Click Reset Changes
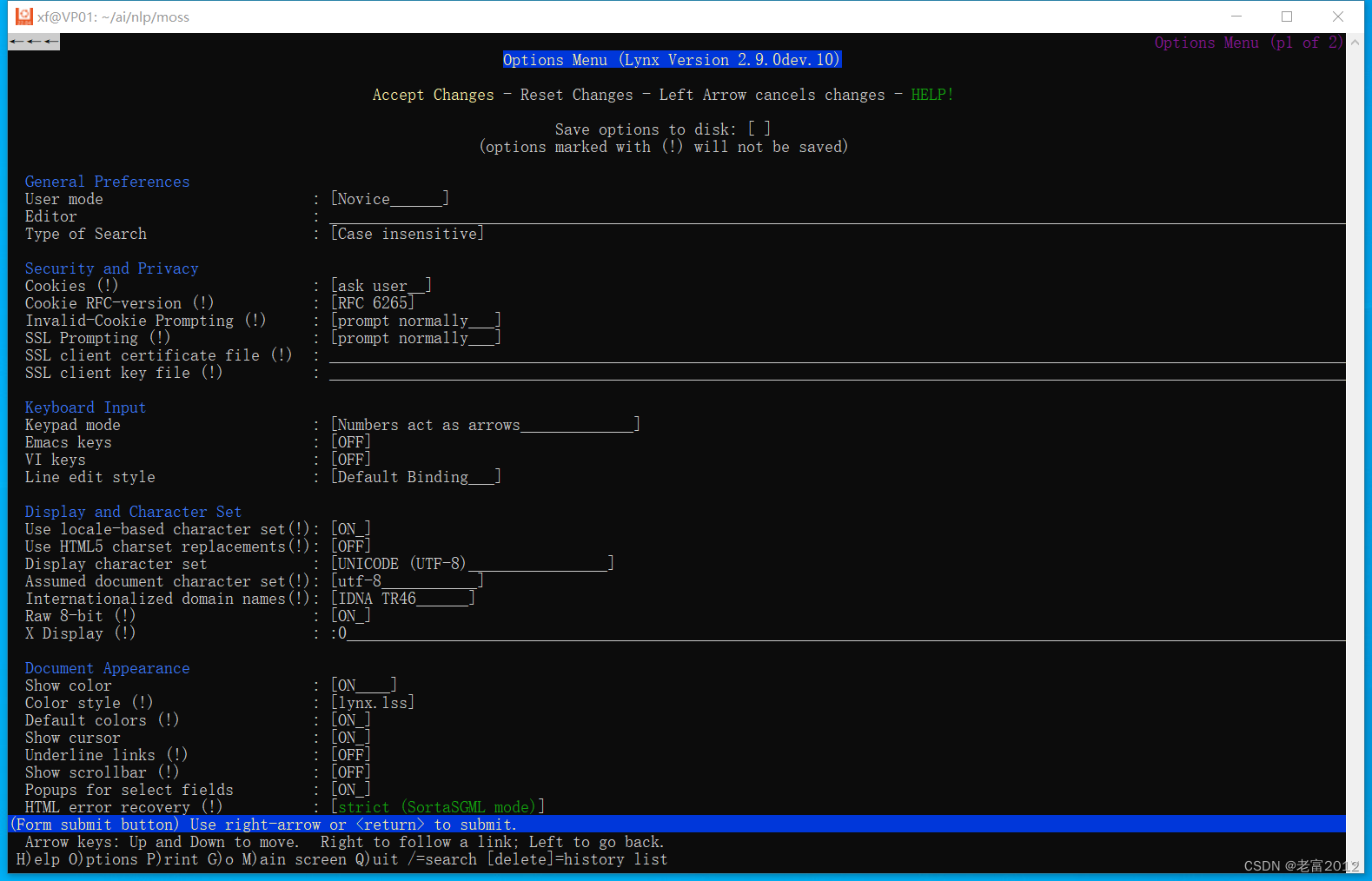1372x881 pixels. pyautogui.click(x=576, y=95)
